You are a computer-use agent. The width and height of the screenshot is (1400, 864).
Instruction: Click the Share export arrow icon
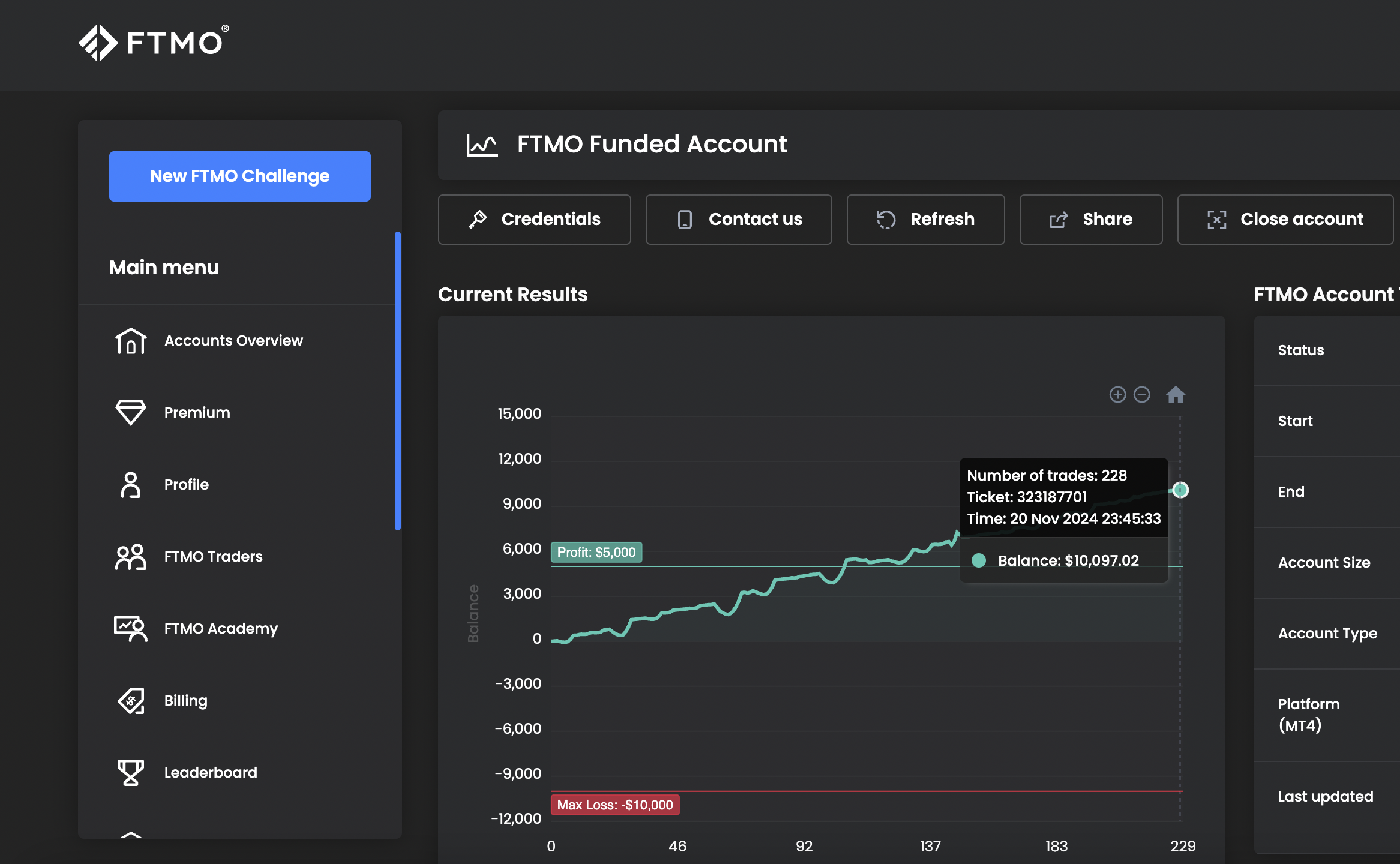[1059, 220]
